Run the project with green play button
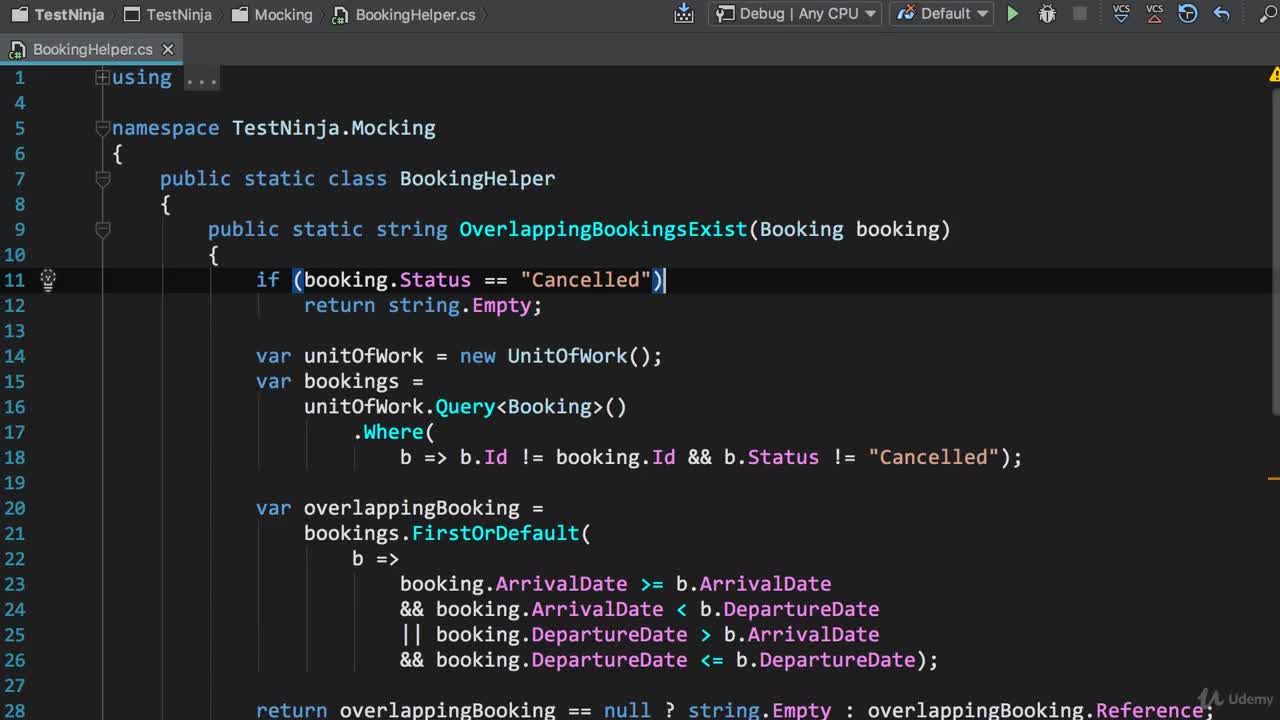Screen dimensions: 1280x720 (x=1013, y=14)
